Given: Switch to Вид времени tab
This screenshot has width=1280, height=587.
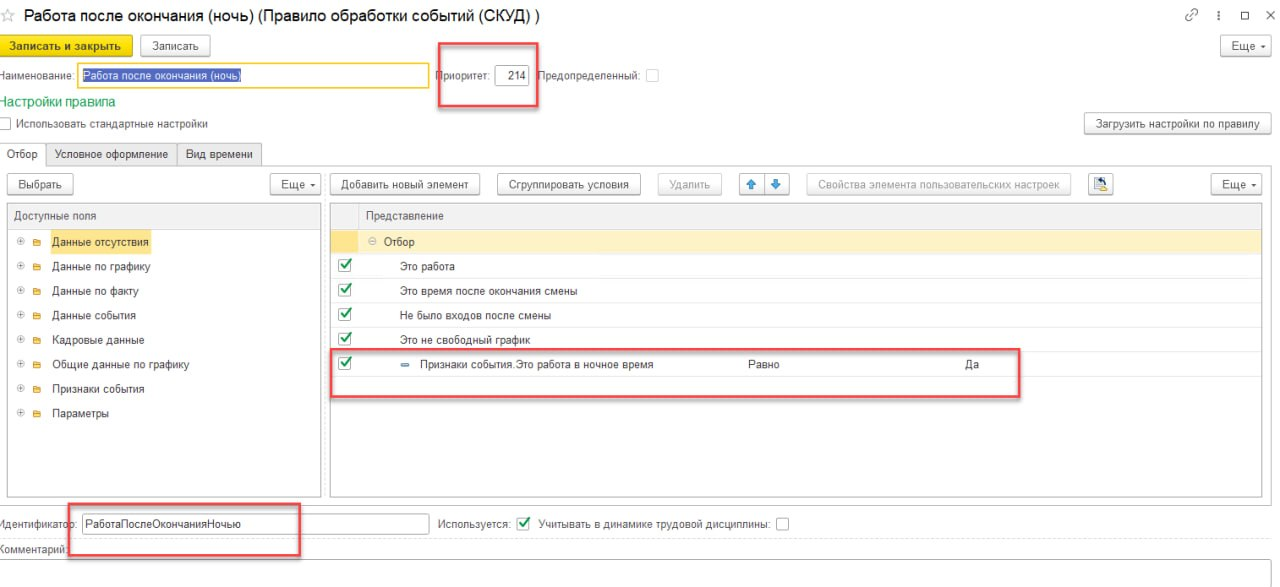Looking at the screenshot, I should [x=220, y=154].
